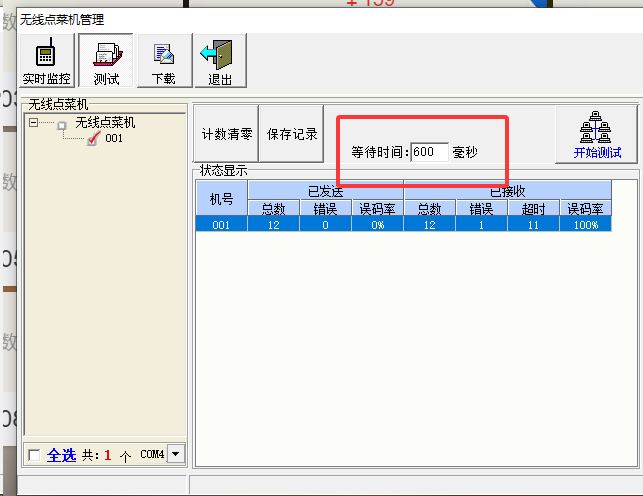
Task: Select the 无线点菜机 root tree label
Action: 105,123
